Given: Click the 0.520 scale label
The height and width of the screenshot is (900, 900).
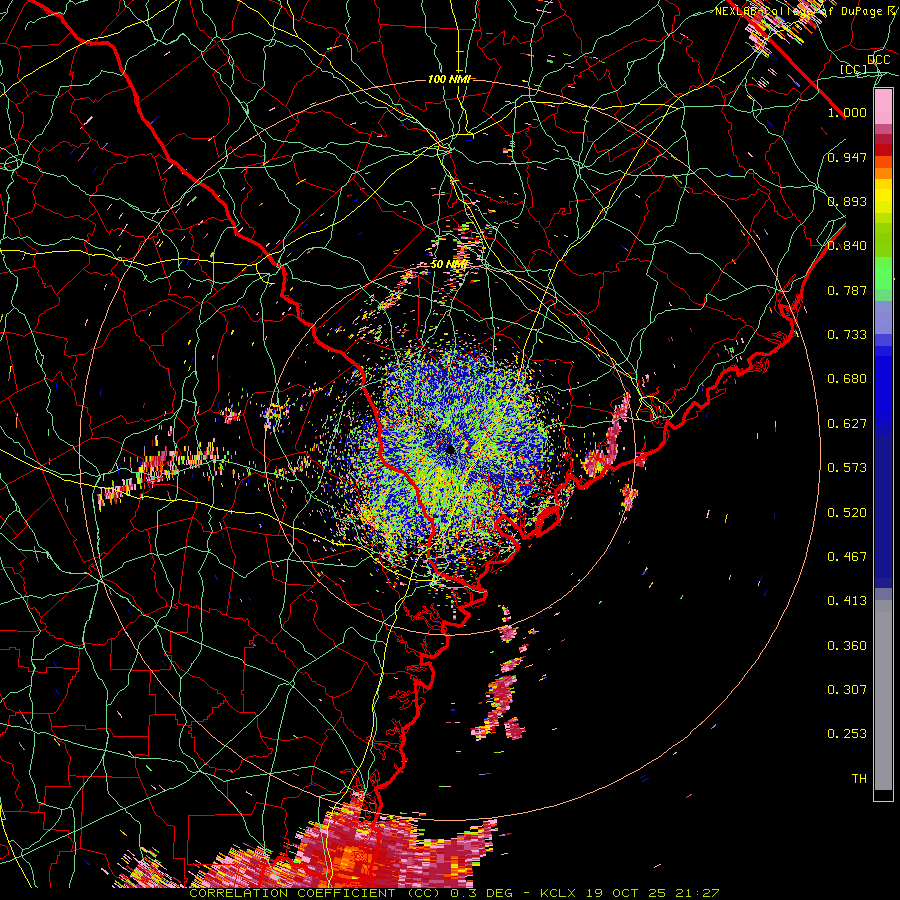Looking at the screenshot, I should tap(847, 513).
